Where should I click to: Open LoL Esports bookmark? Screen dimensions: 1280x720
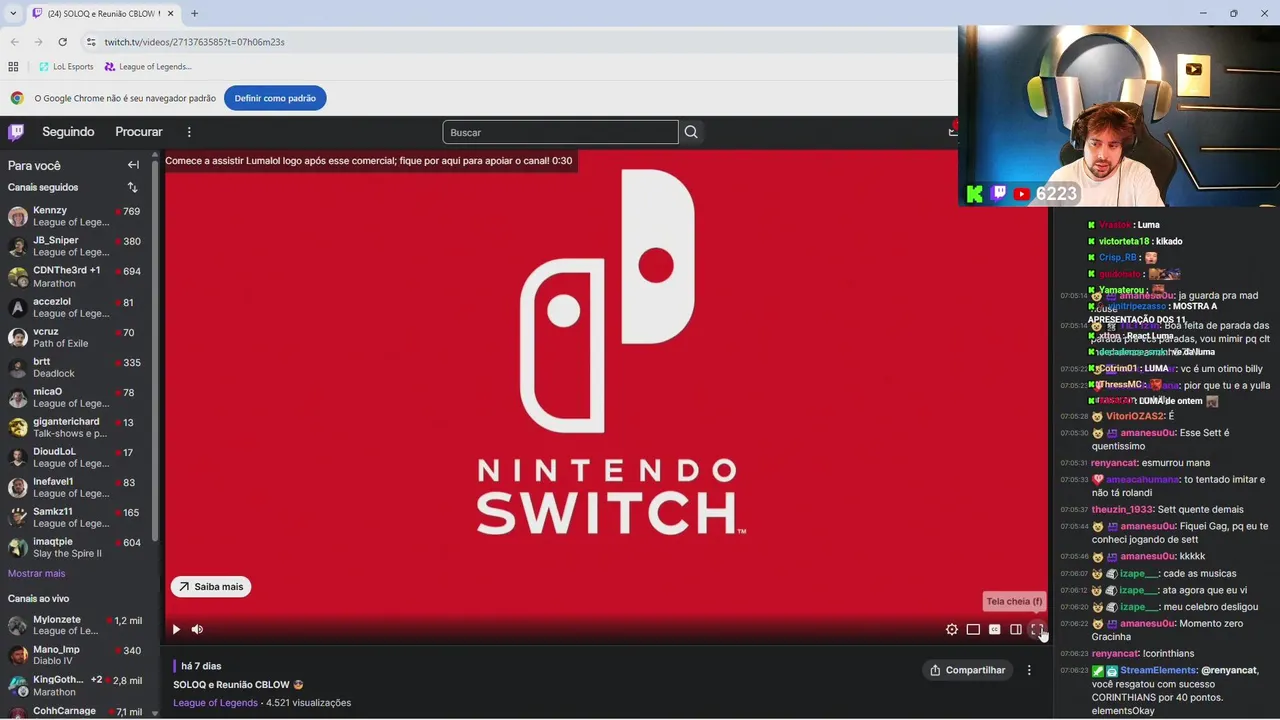pos(66,67)
